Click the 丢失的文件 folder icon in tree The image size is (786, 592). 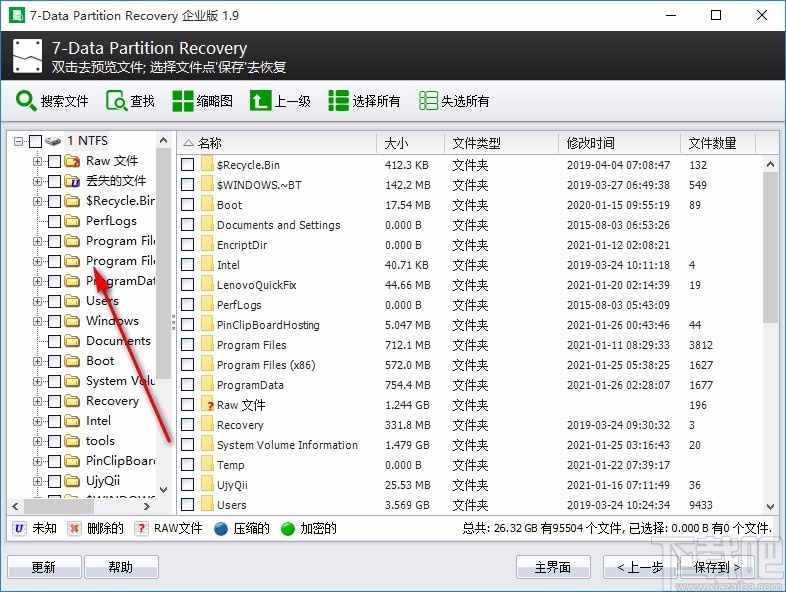coord(72,181)
